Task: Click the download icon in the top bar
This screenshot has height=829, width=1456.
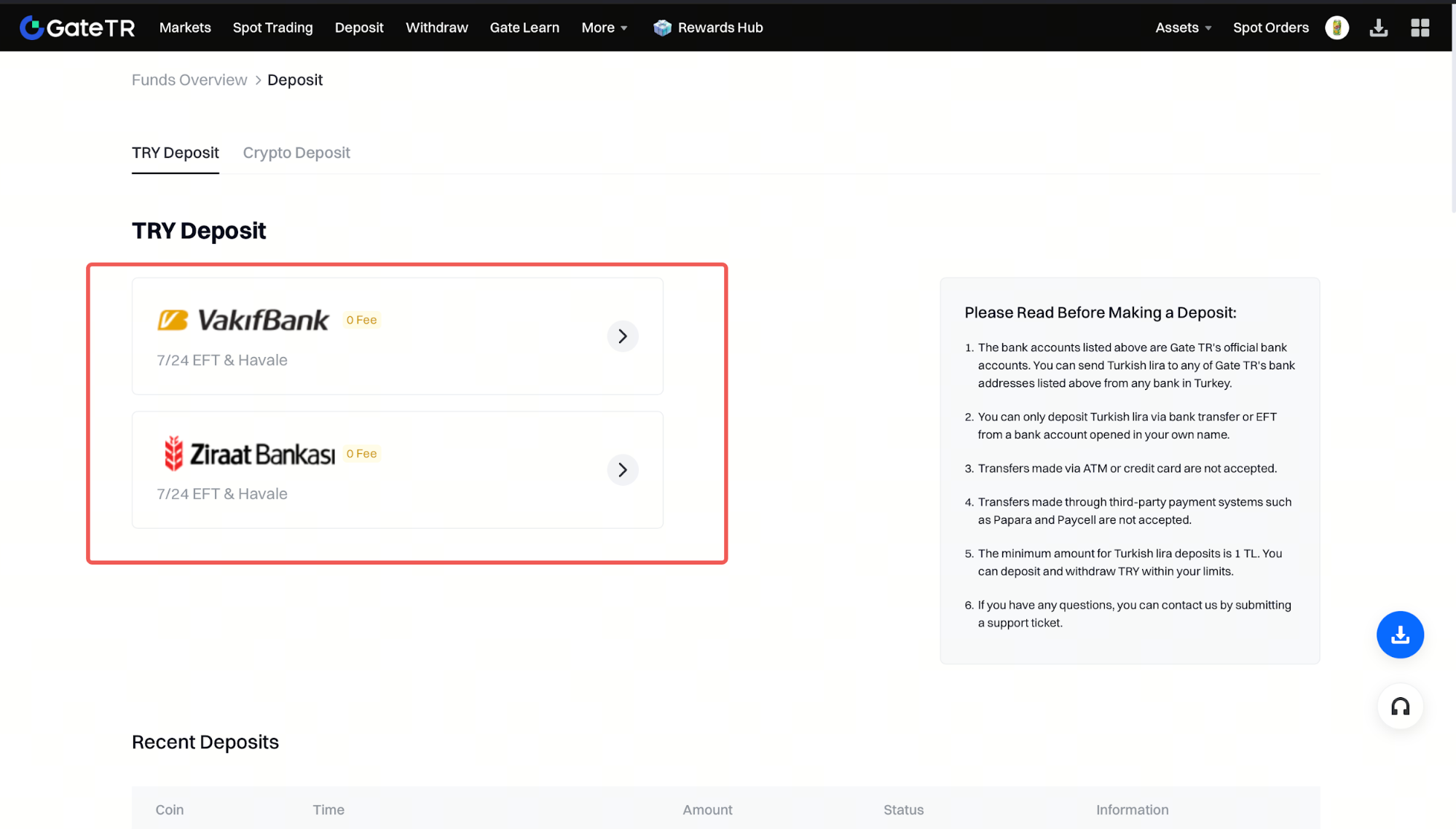Action: coord(1378,28)
